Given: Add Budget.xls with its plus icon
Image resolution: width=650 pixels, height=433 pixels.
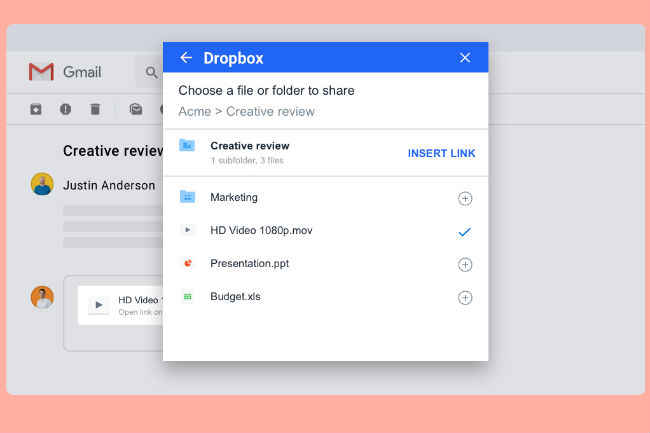Looking at the screenshot, I should click(x=465, y=298).
